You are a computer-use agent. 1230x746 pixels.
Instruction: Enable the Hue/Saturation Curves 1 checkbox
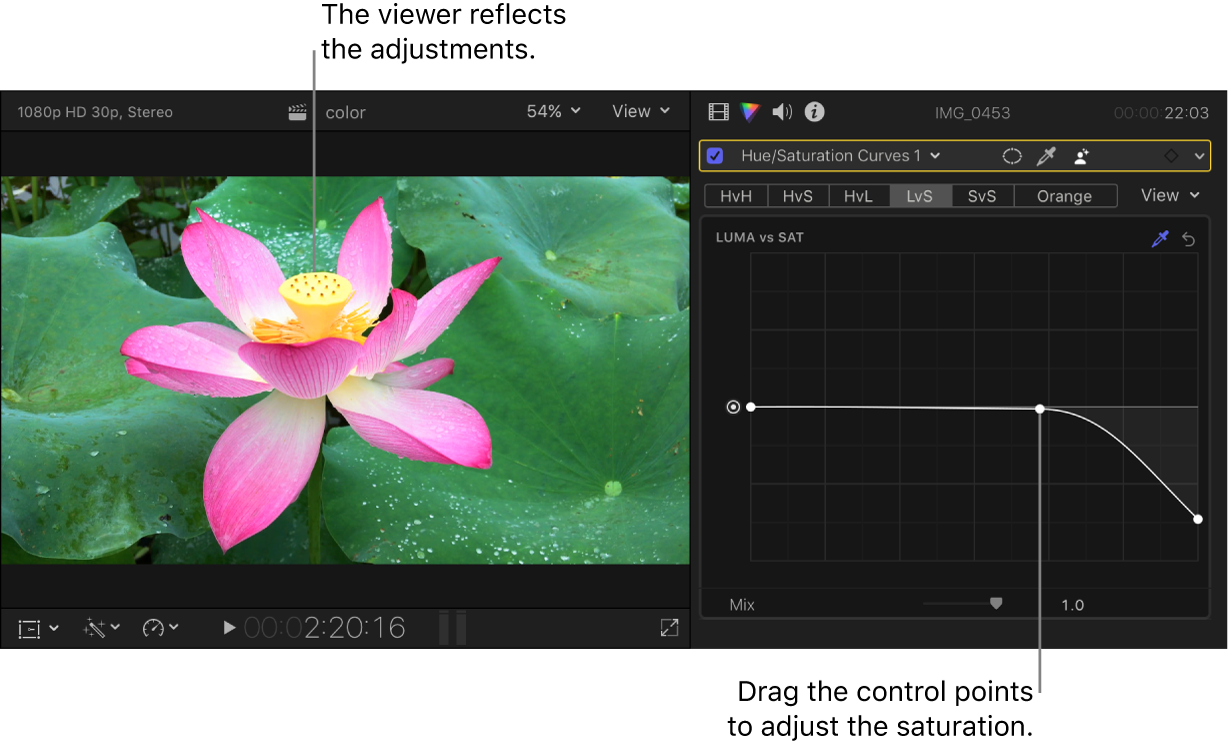coord(715,156)
